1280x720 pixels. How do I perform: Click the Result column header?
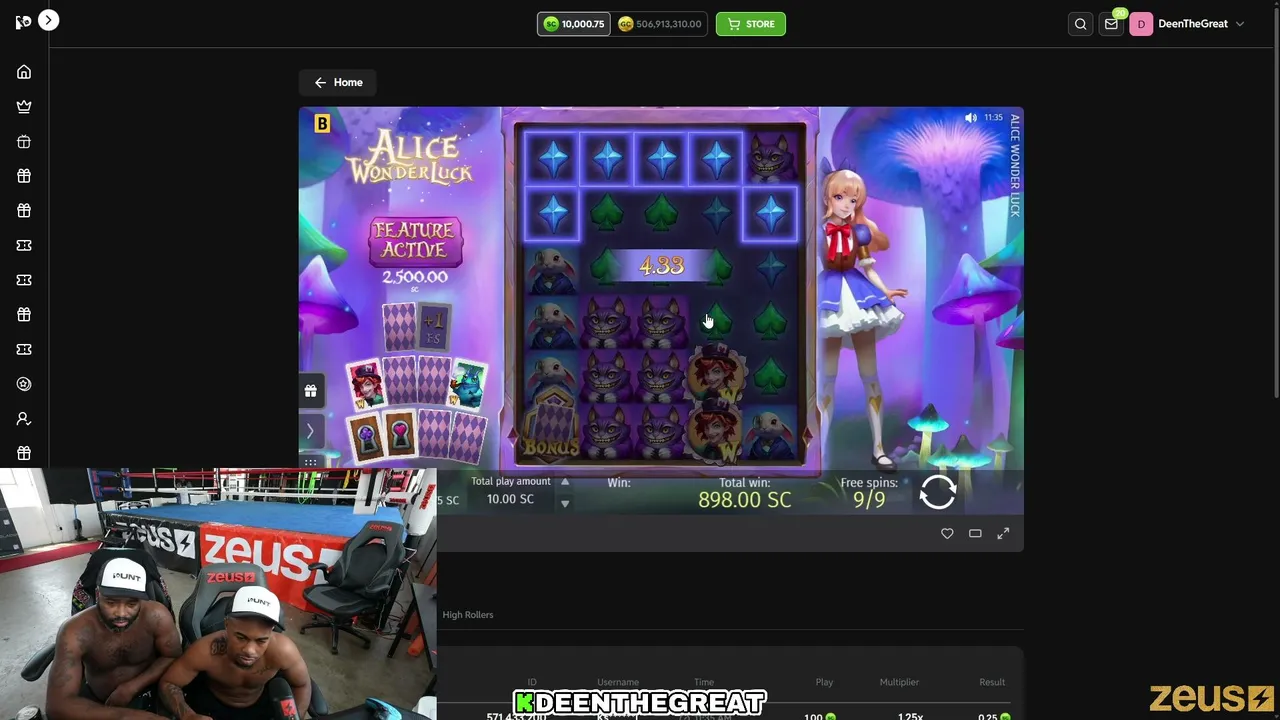[992, 682]
